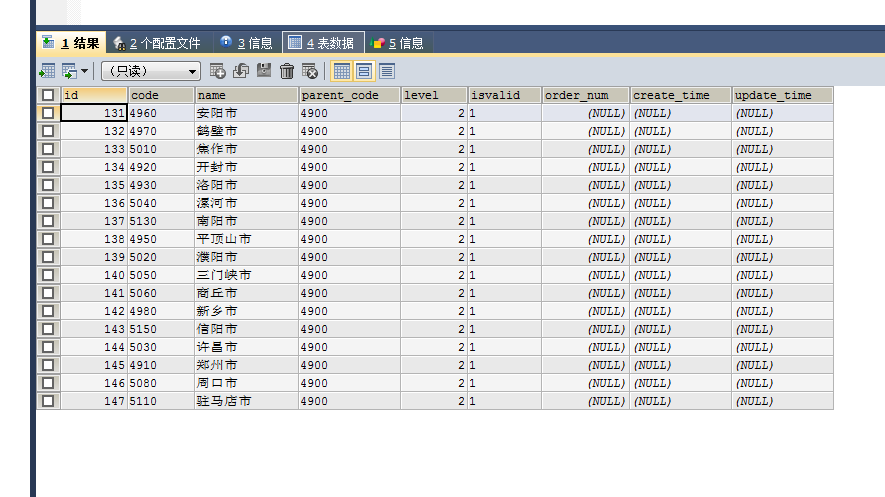This screenshot has width=885, height=497.
Task: Click the duplicate current row icon
Action: tap(241, 71)
